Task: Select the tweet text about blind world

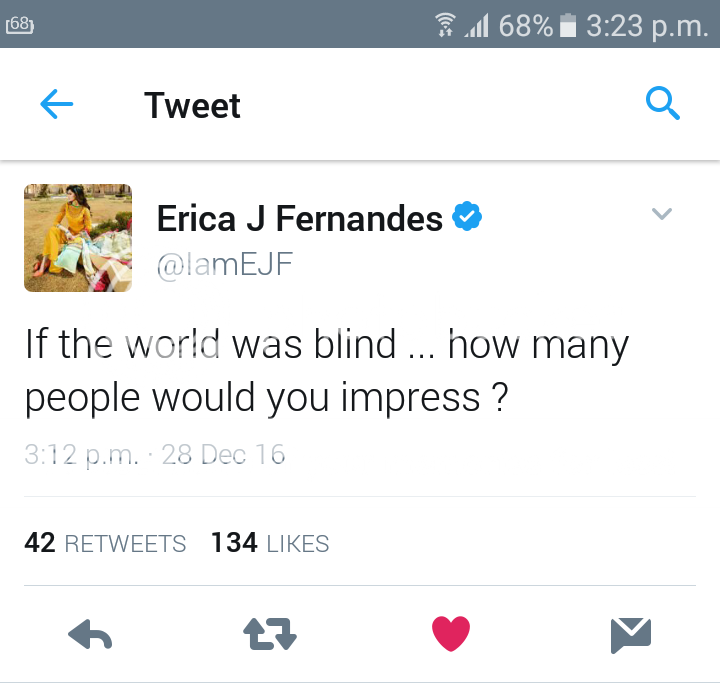Action: click(x=326, y=371)
